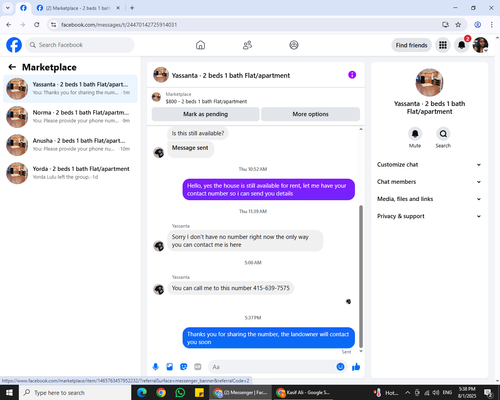The image size is (500, 400).
Task: Click Windows taskbar search box
Action: click(x=75, y=392)
